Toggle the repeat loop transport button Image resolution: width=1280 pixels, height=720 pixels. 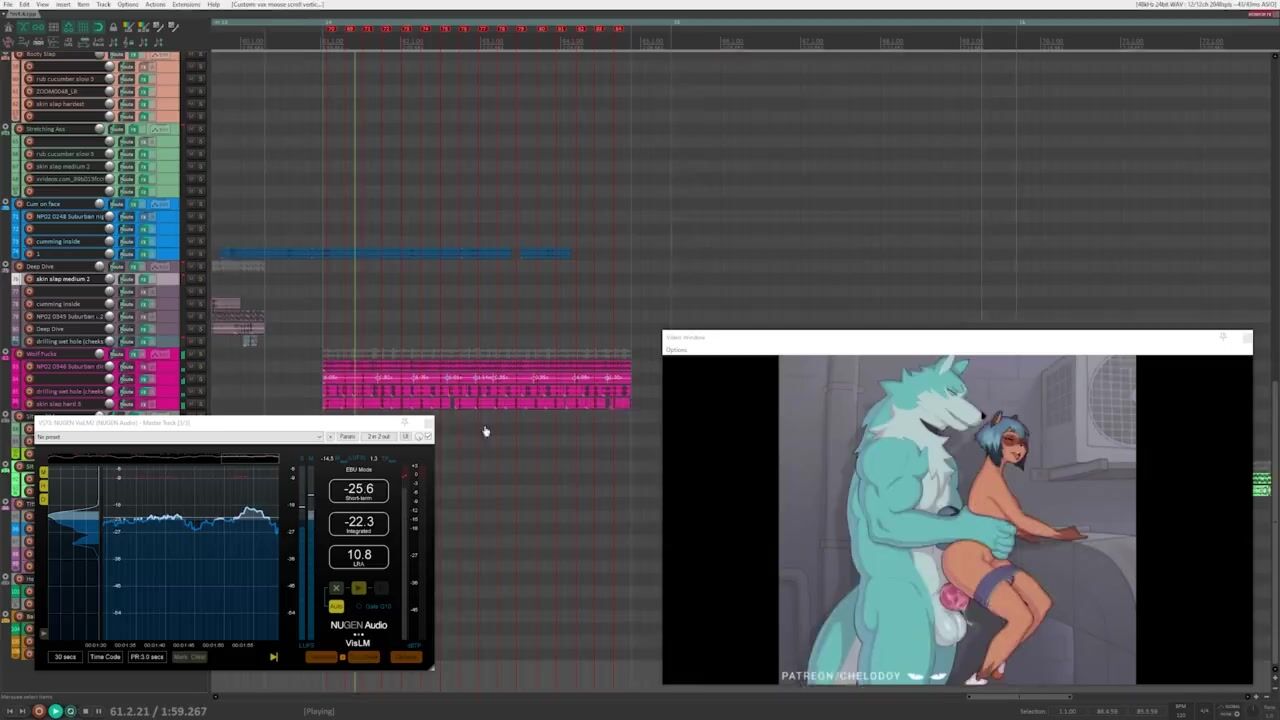70,711
